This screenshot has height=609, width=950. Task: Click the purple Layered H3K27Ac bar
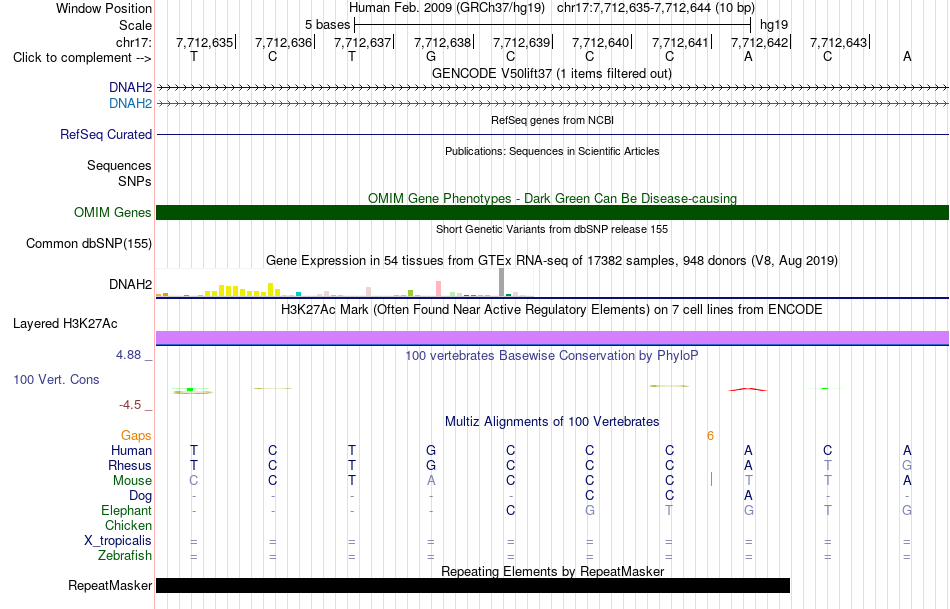(x=552, y=338)
